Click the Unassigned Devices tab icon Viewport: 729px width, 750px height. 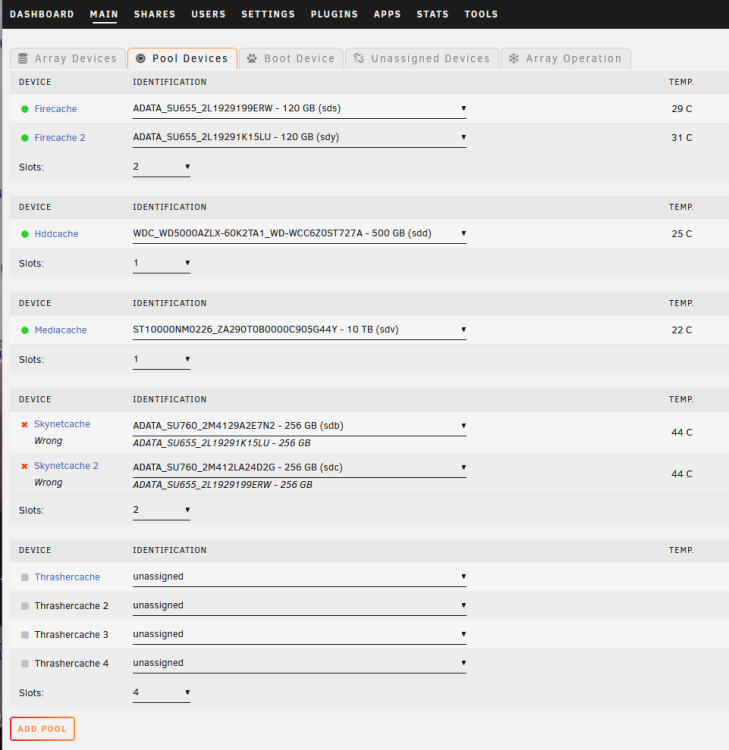(x=359, y=58)
